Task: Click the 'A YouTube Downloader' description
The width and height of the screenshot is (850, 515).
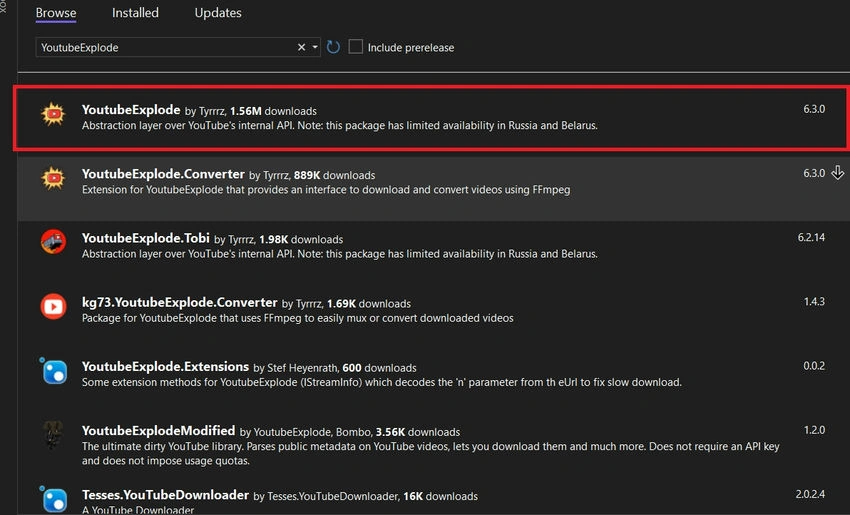Action: click(x=138, y=510)
